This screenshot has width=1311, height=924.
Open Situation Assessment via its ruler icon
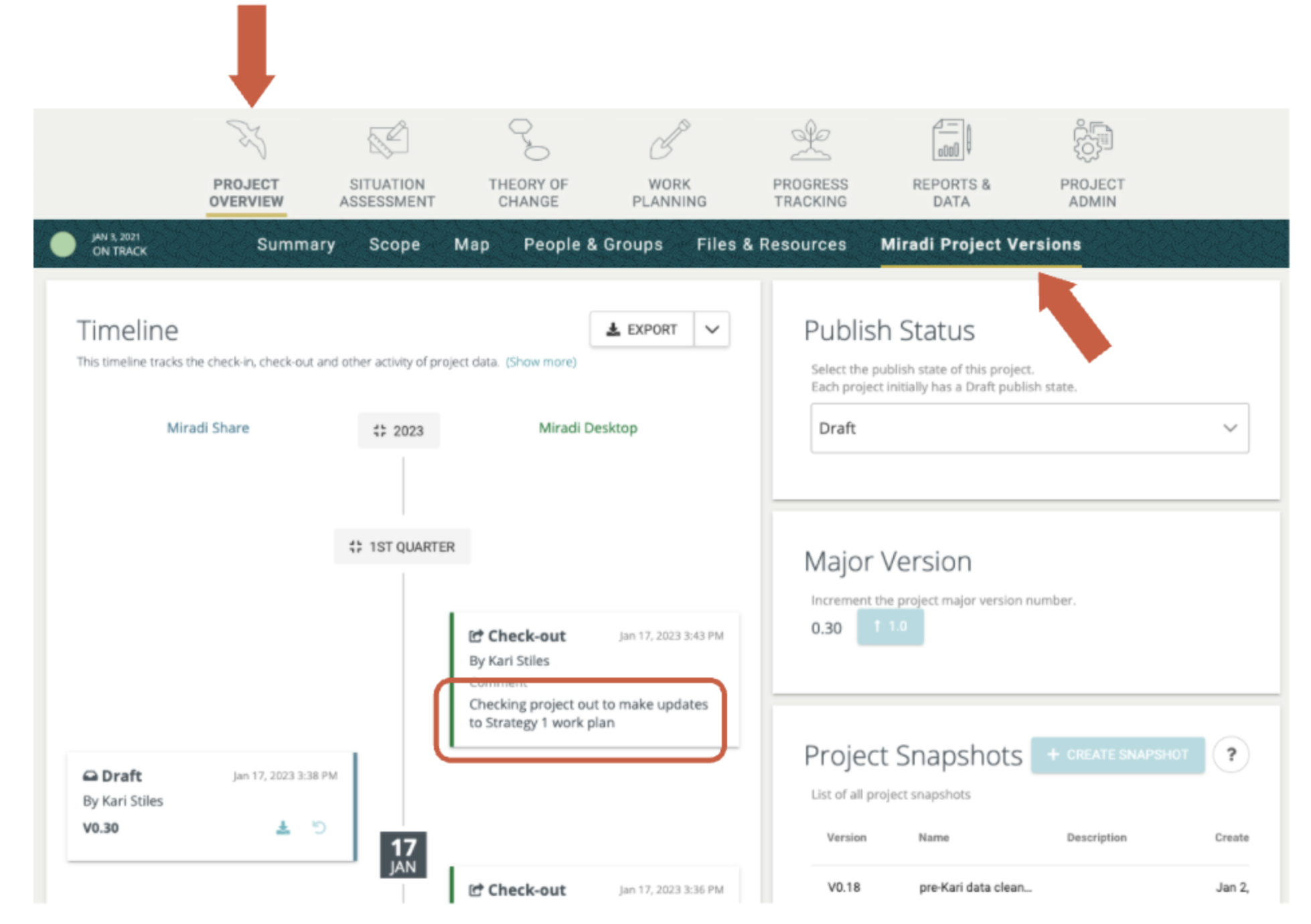coord(388,139)
